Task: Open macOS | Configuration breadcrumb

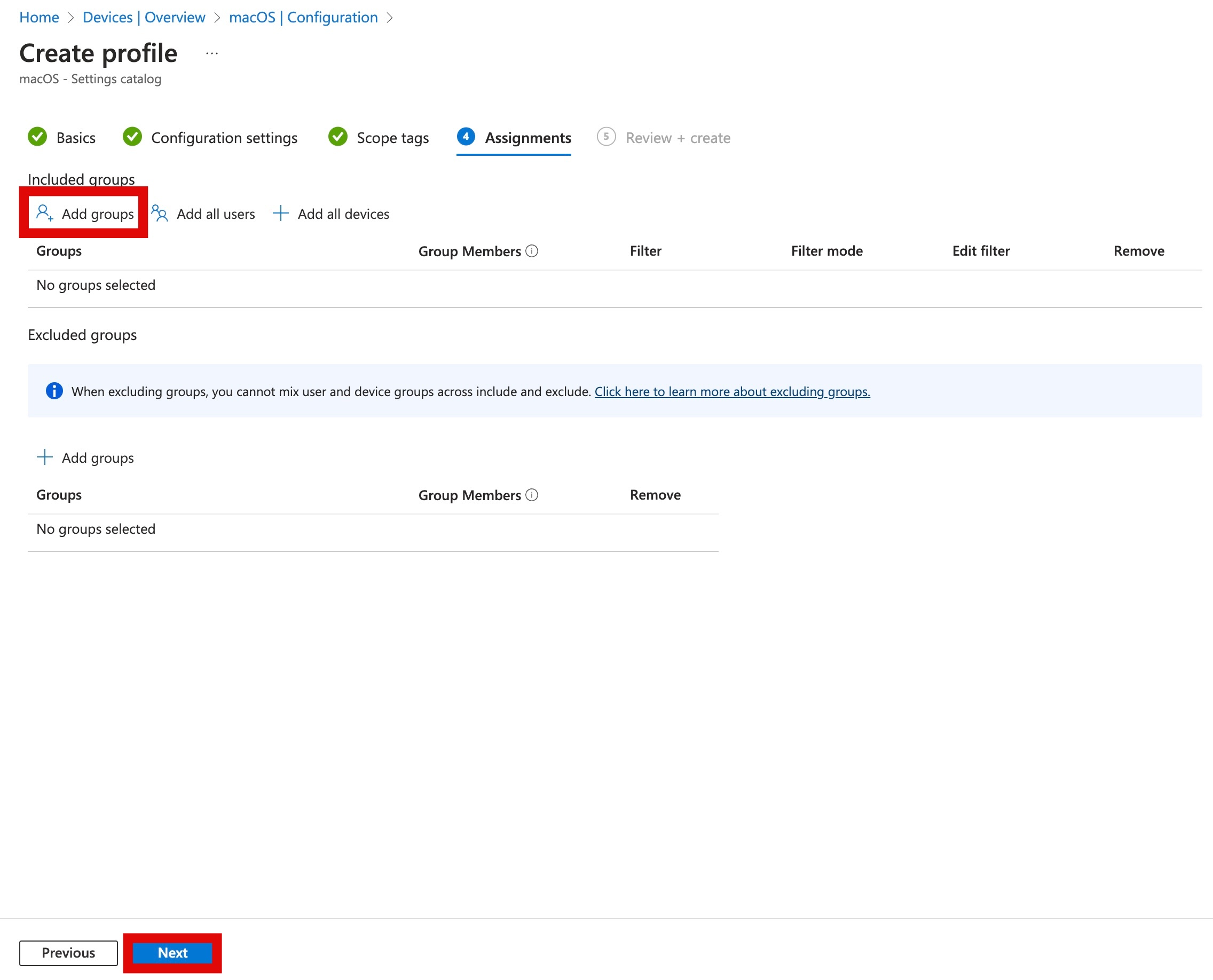Action: coord(303,18)
